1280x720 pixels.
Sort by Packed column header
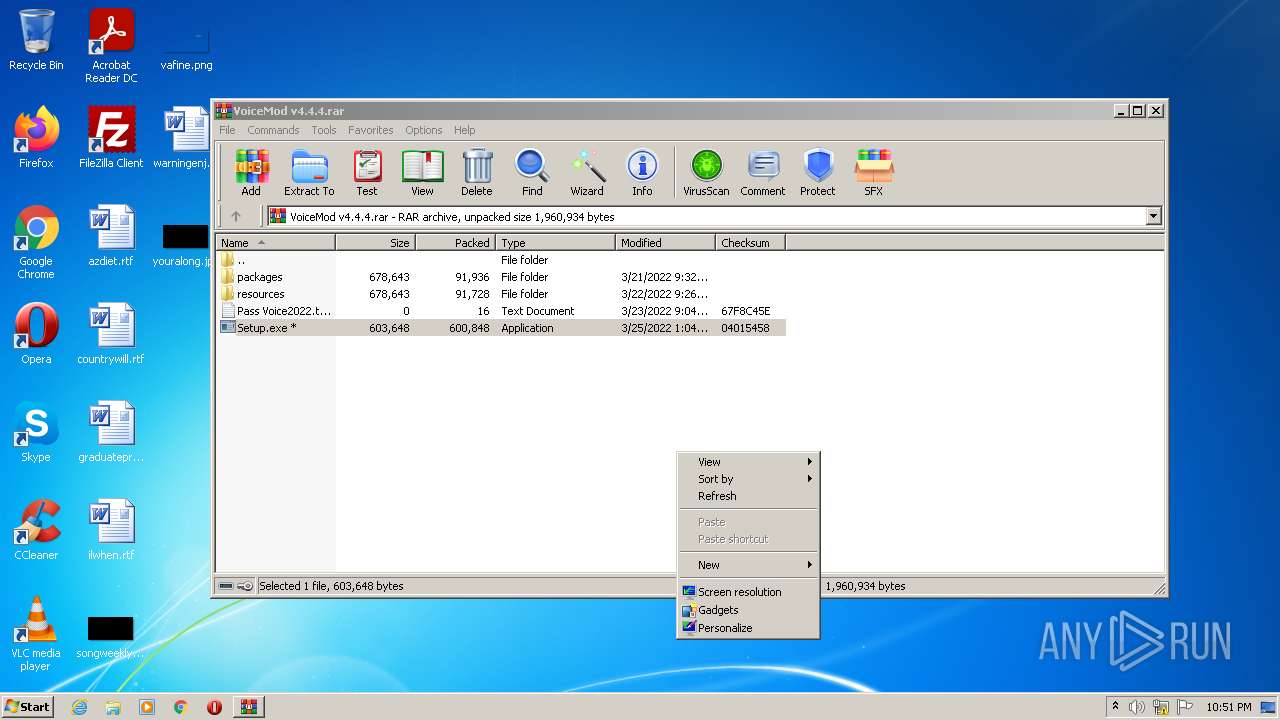tap(456, 242)
